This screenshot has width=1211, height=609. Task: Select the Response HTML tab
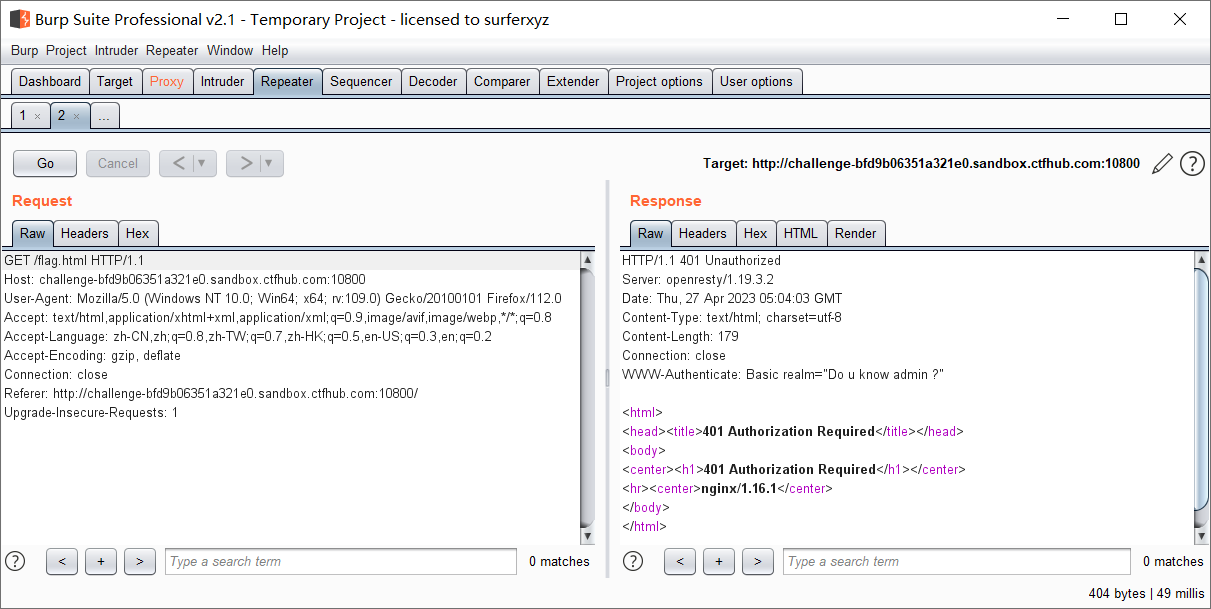tap(801, 233)
